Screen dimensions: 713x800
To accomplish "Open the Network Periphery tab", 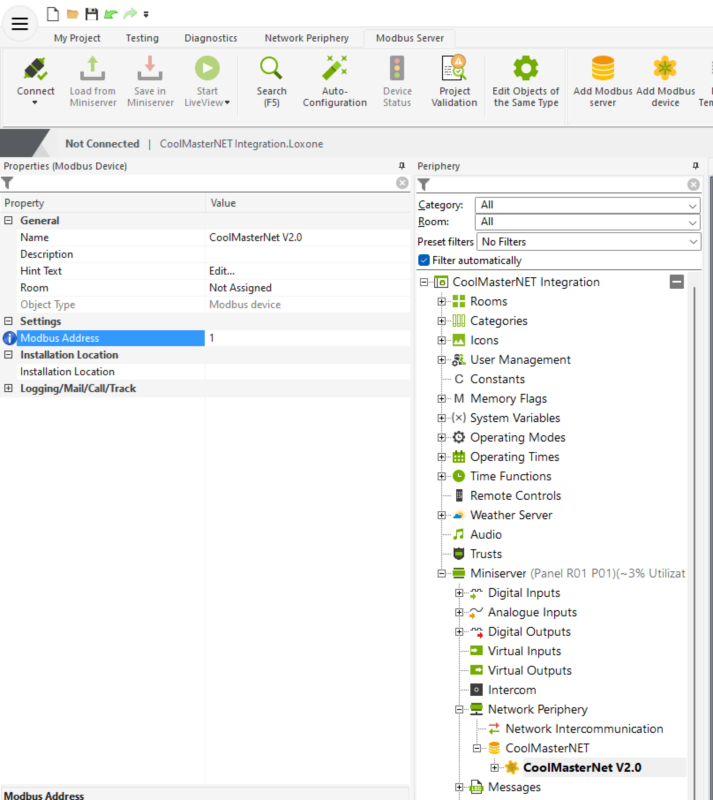I will (x=306, y=38).
